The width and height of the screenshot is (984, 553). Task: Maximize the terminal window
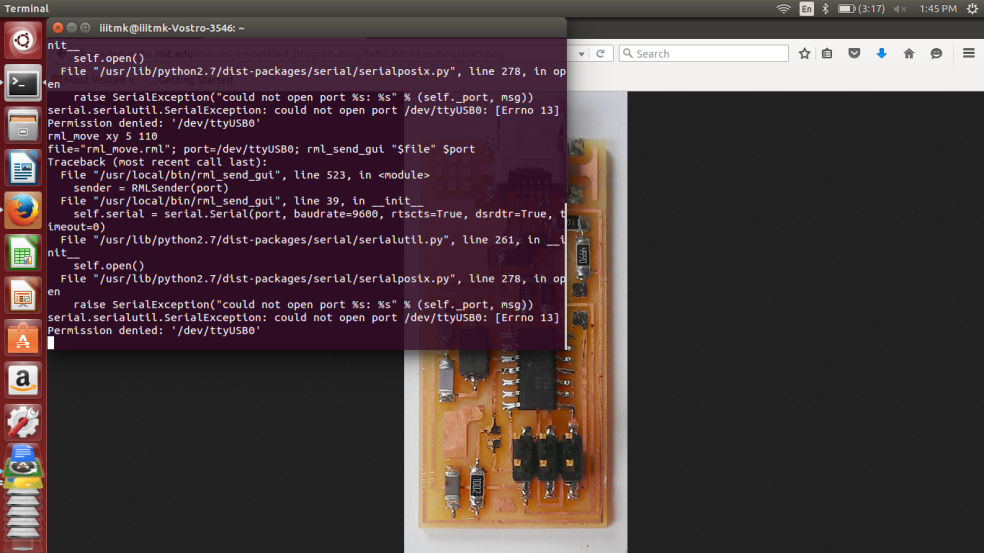(x=85, y=28)
